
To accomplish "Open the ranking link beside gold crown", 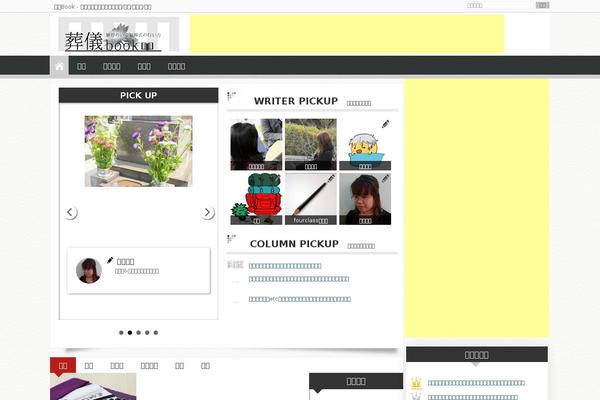I will click(x=476, y=383).
